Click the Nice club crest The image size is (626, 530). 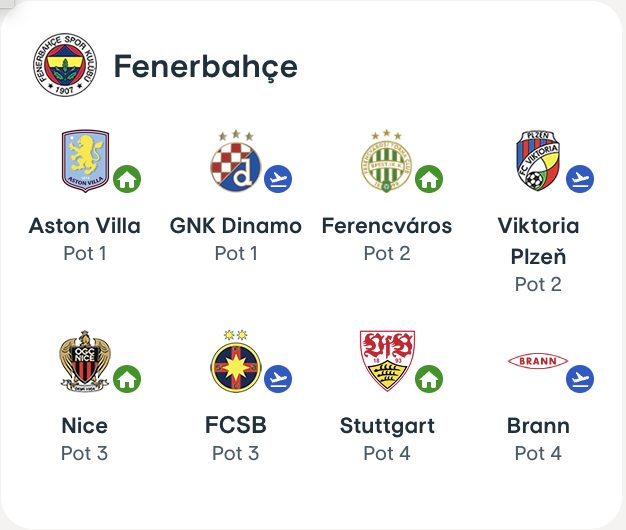pyautogui.click(x=84, y=361)
